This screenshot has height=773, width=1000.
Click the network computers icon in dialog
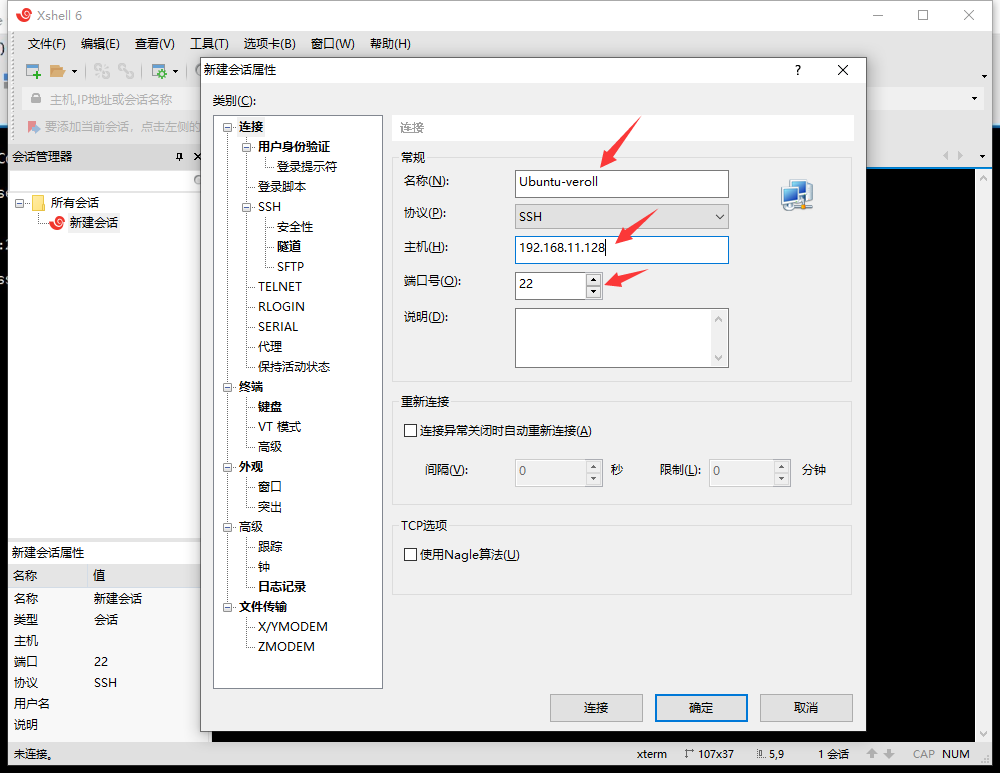tap(797, 195)
